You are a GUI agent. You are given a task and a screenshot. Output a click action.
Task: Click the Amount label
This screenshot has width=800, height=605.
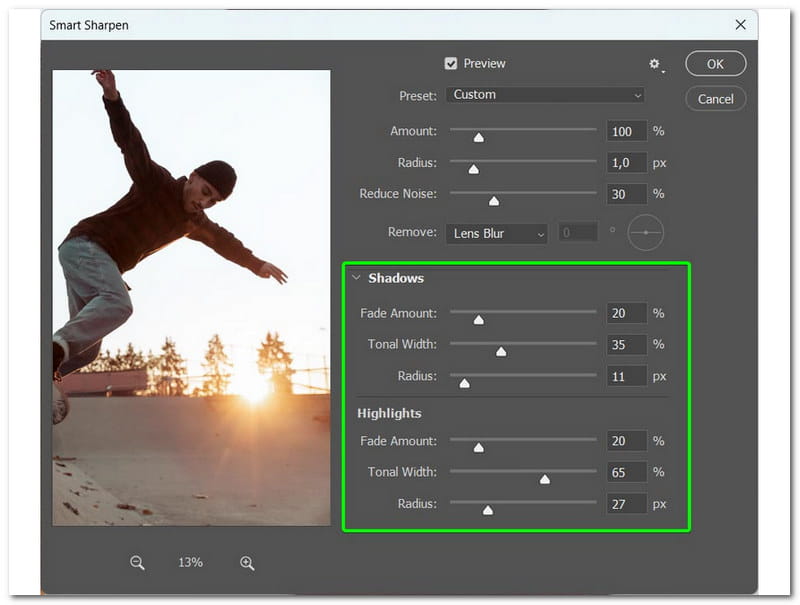pos(413,131)
